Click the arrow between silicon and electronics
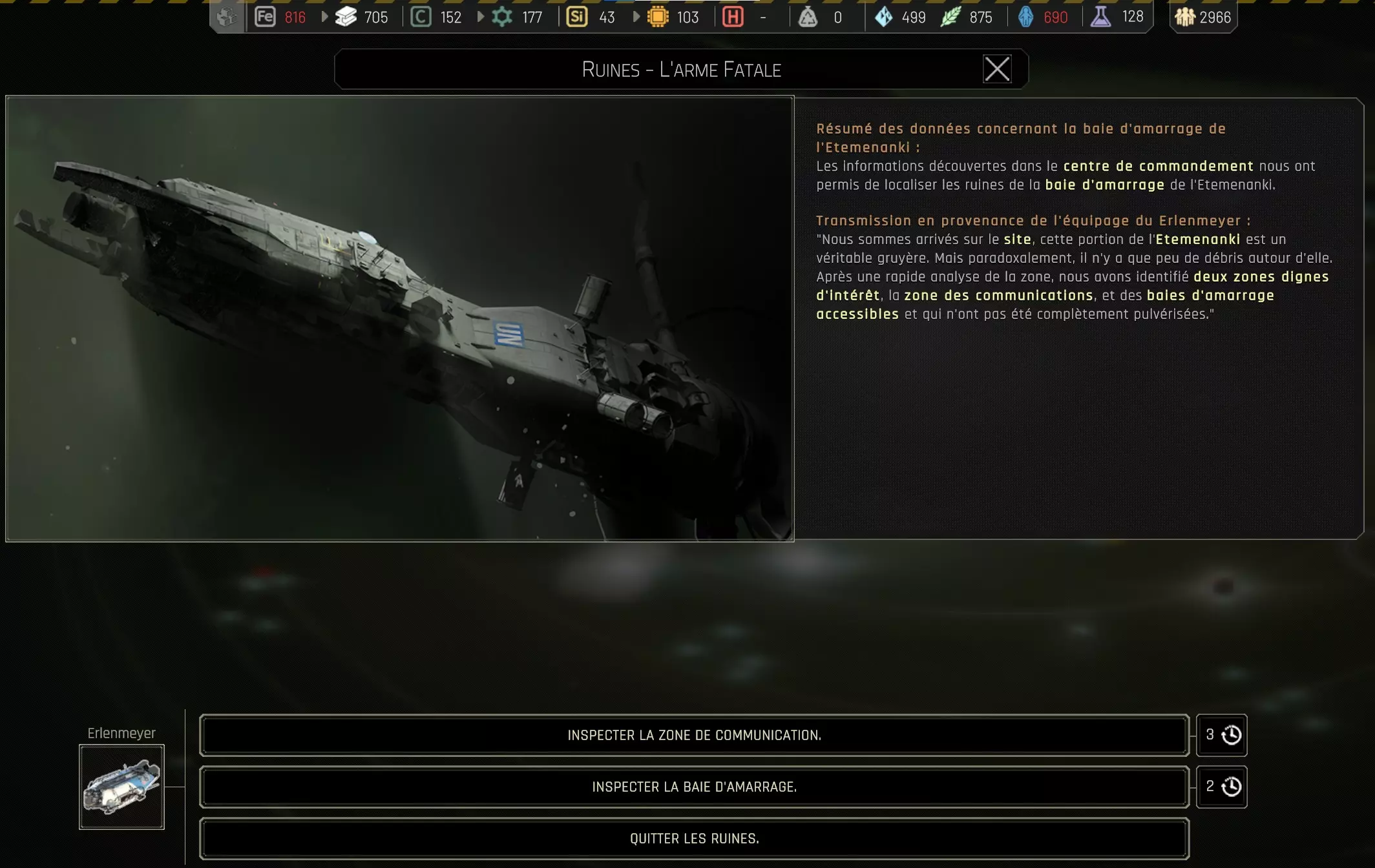 click(636, 17)
